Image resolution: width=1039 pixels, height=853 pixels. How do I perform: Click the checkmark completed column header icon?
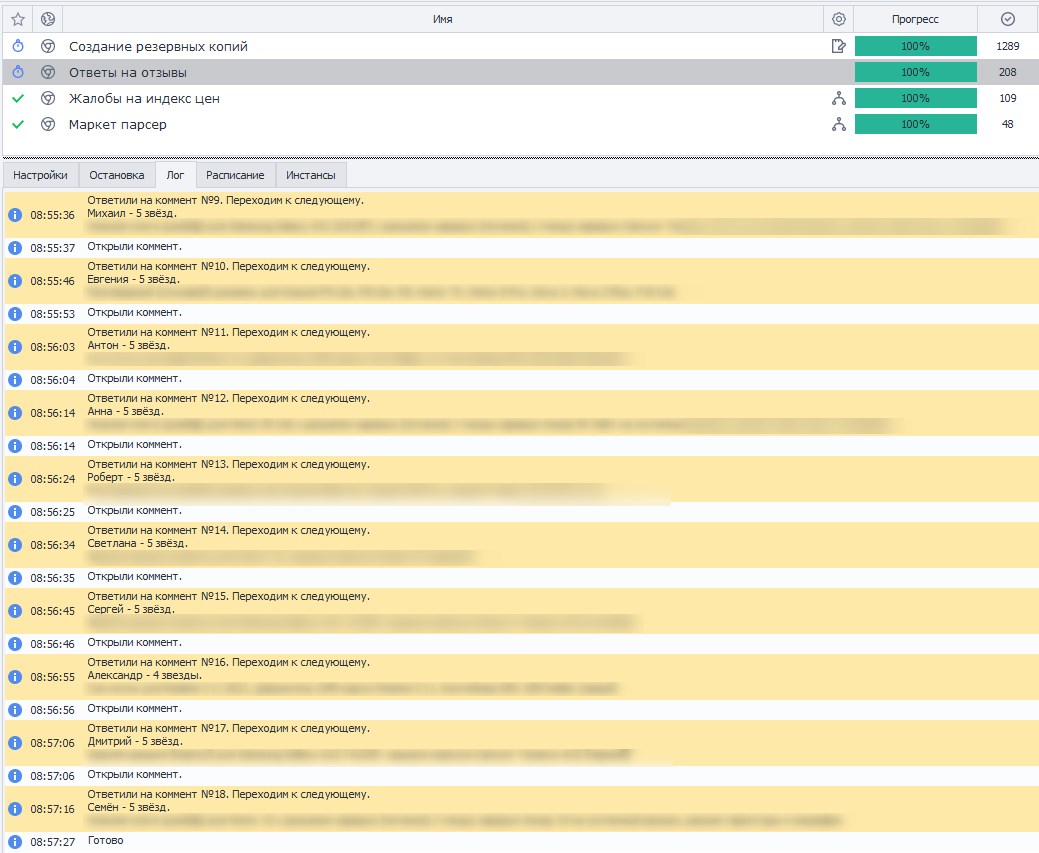click(1007, 19)
